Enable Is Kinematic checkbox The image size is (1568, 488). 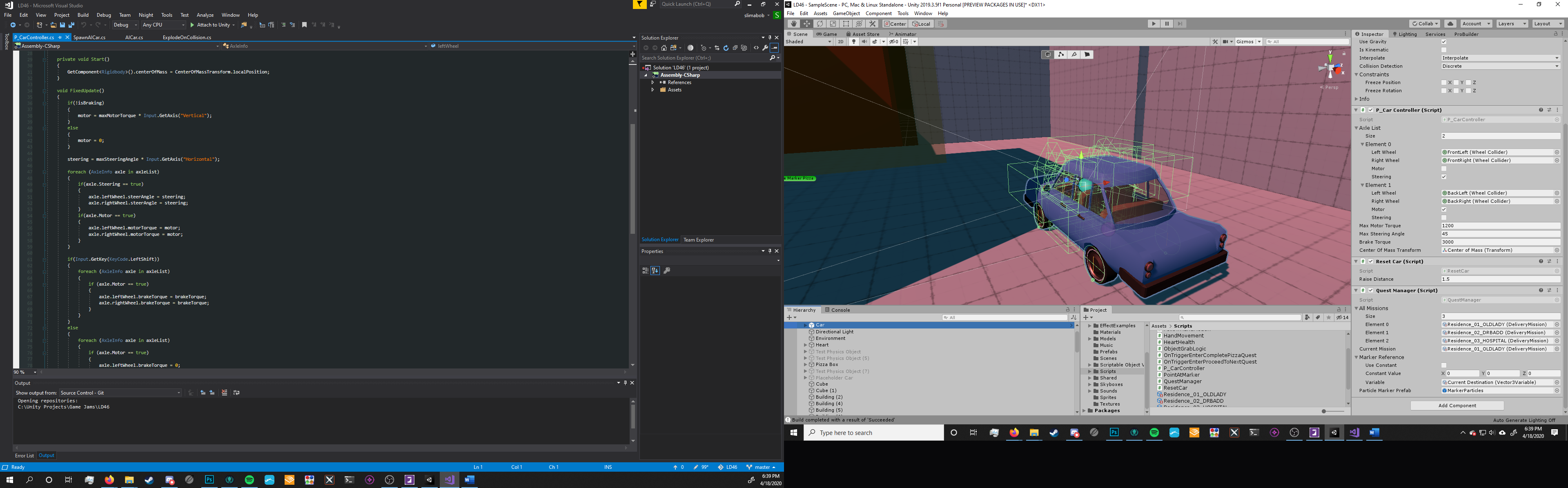(1444, 50)
